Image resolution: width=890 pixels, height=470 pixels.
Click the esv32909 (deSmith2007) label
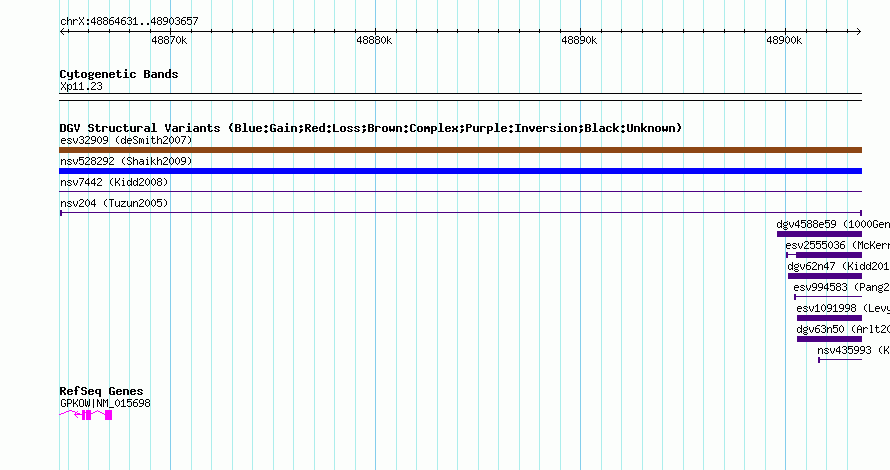pyautogui.click(x=126, y=140)
